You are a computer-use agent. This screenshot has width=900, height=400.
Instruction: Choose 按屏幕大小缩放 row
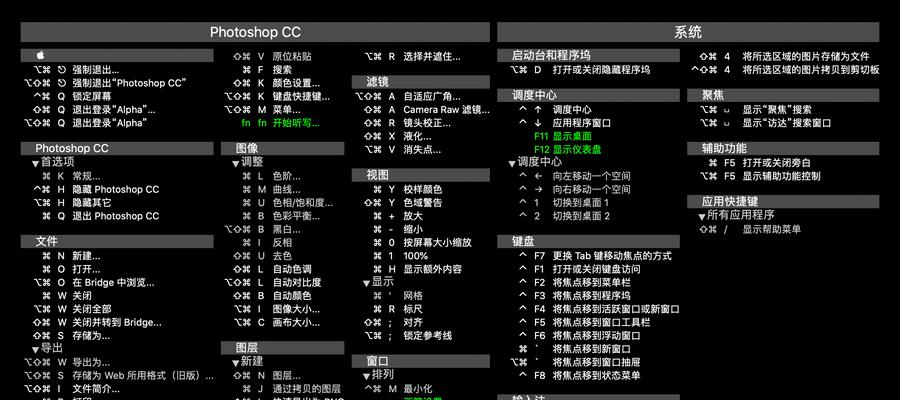coord(421,243)
